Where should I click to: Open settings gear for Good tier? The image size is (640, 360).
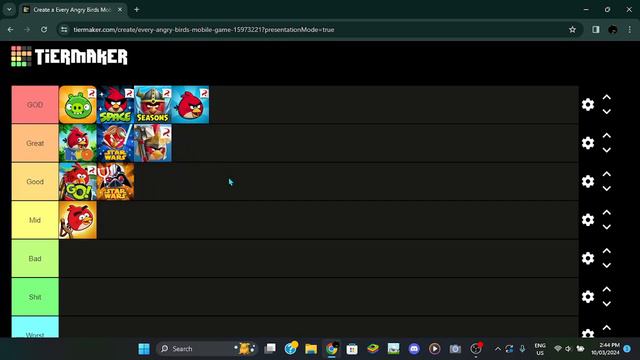tap(588, 181)
